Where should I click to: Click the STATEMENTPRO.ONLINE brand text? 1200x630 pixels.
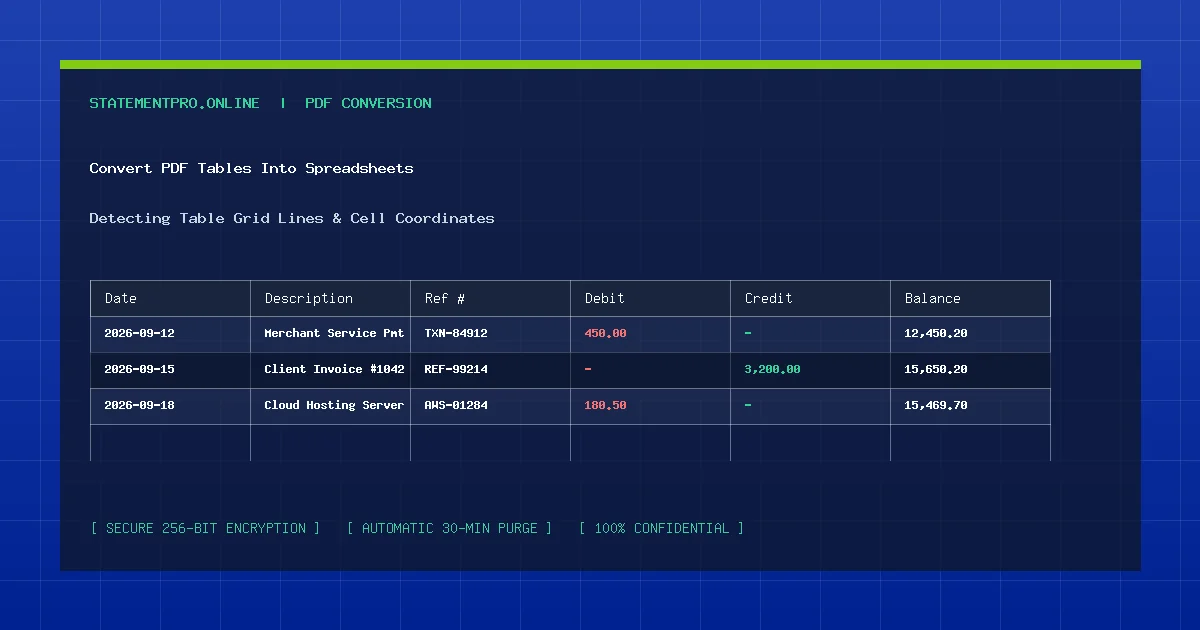[x=174, y=103]
